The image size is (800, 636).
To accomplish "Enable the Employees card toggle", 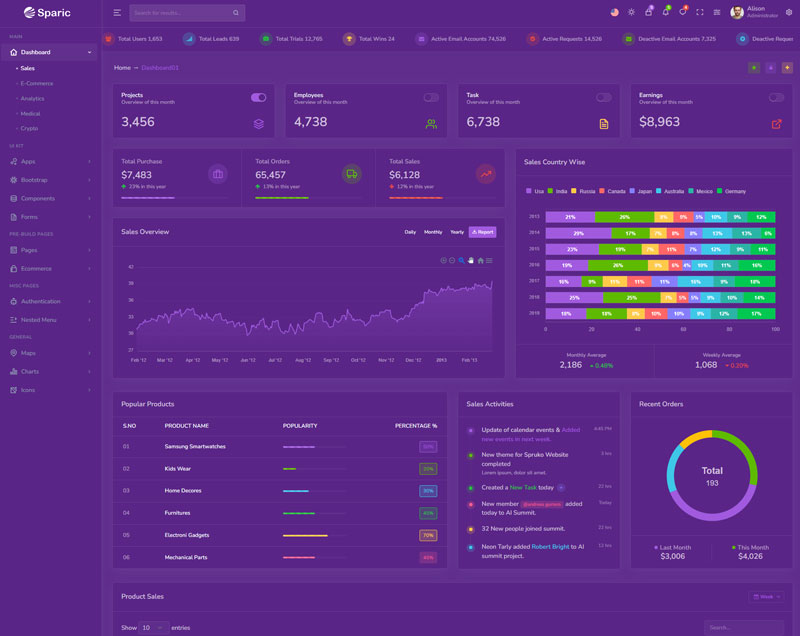I will click(431, 98).
